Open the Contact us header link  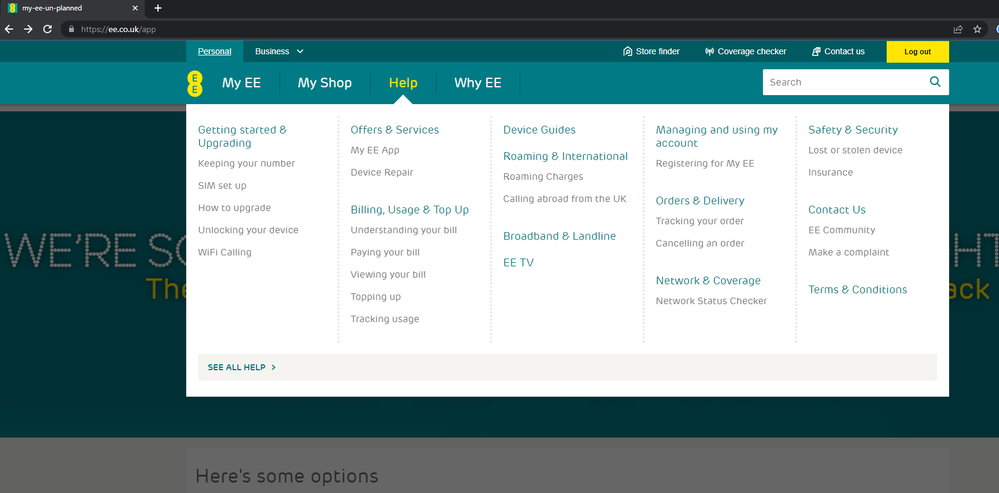[838, 52]
